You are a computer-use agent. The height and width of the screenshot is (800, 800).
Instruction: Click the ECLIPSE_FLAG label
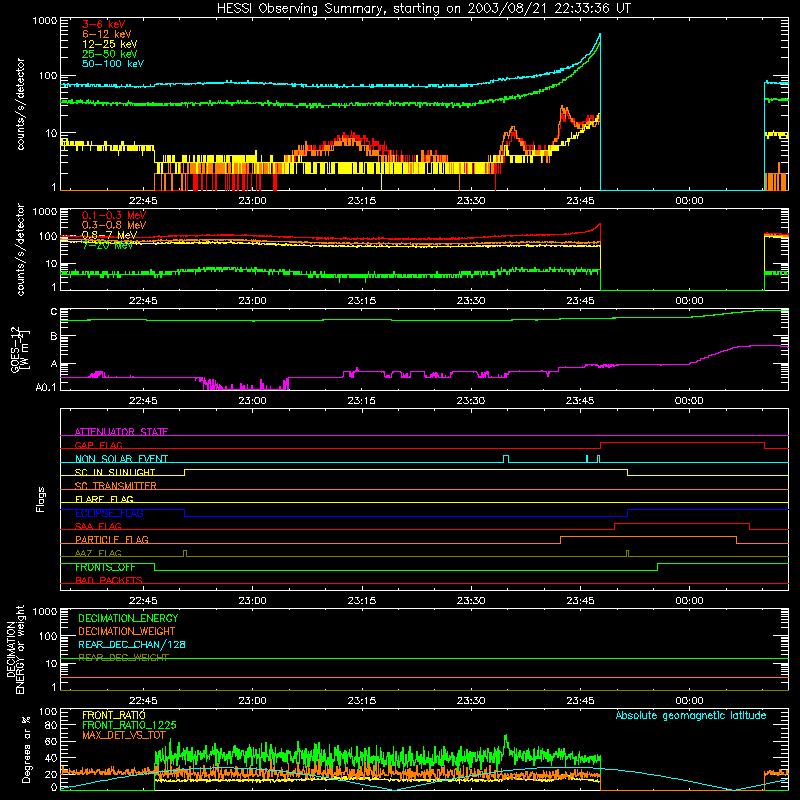(x=109, y=513)
